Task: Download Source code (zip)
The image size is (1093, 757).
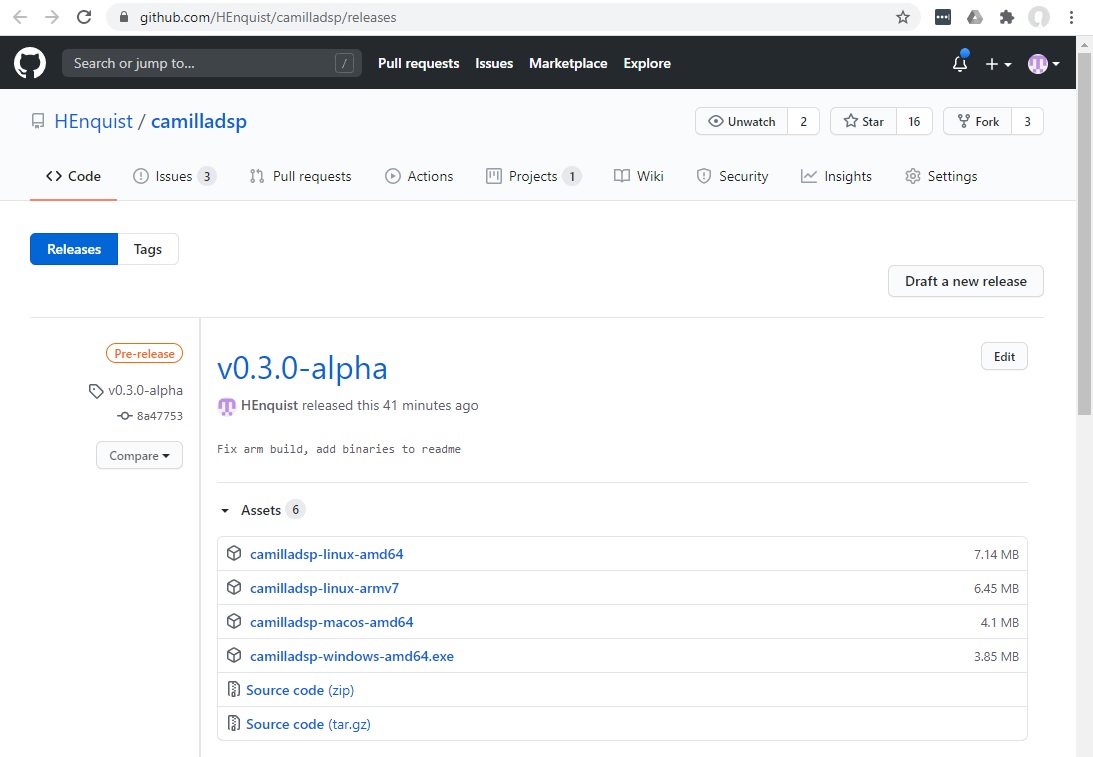Action: click(300, 690)
